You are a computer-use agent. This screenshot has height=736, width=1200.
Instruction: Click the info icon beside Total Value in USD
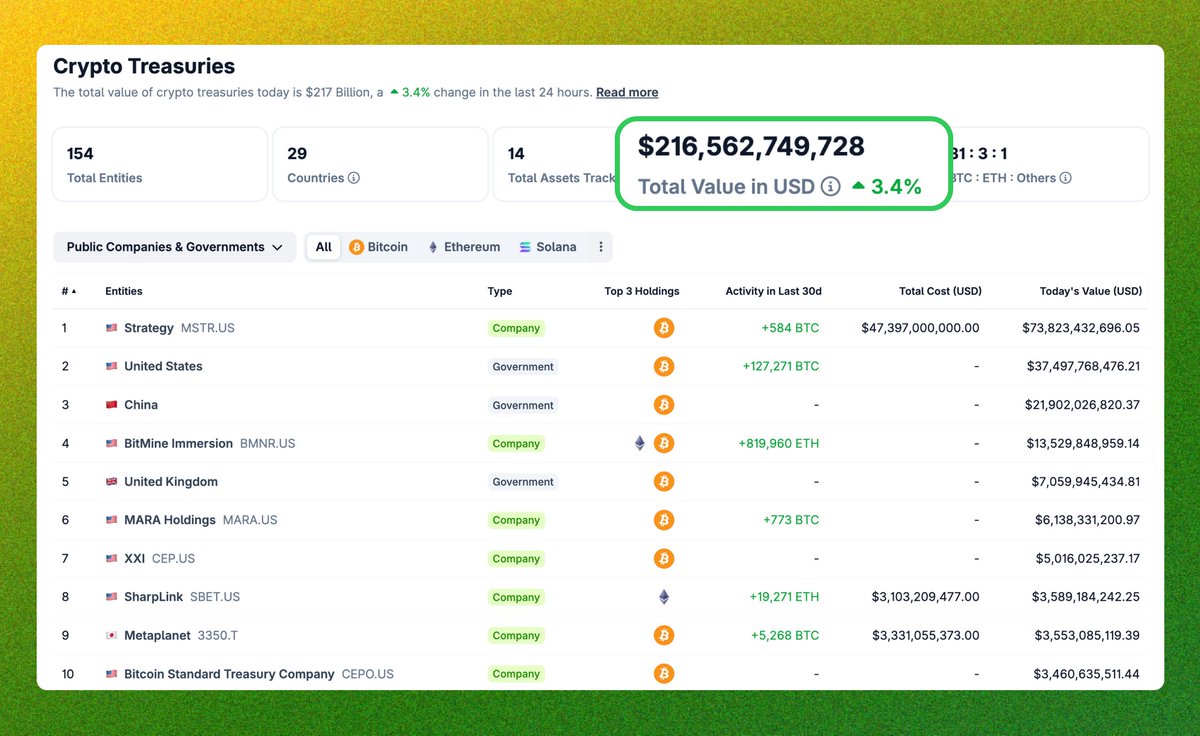tap(830, 187)
